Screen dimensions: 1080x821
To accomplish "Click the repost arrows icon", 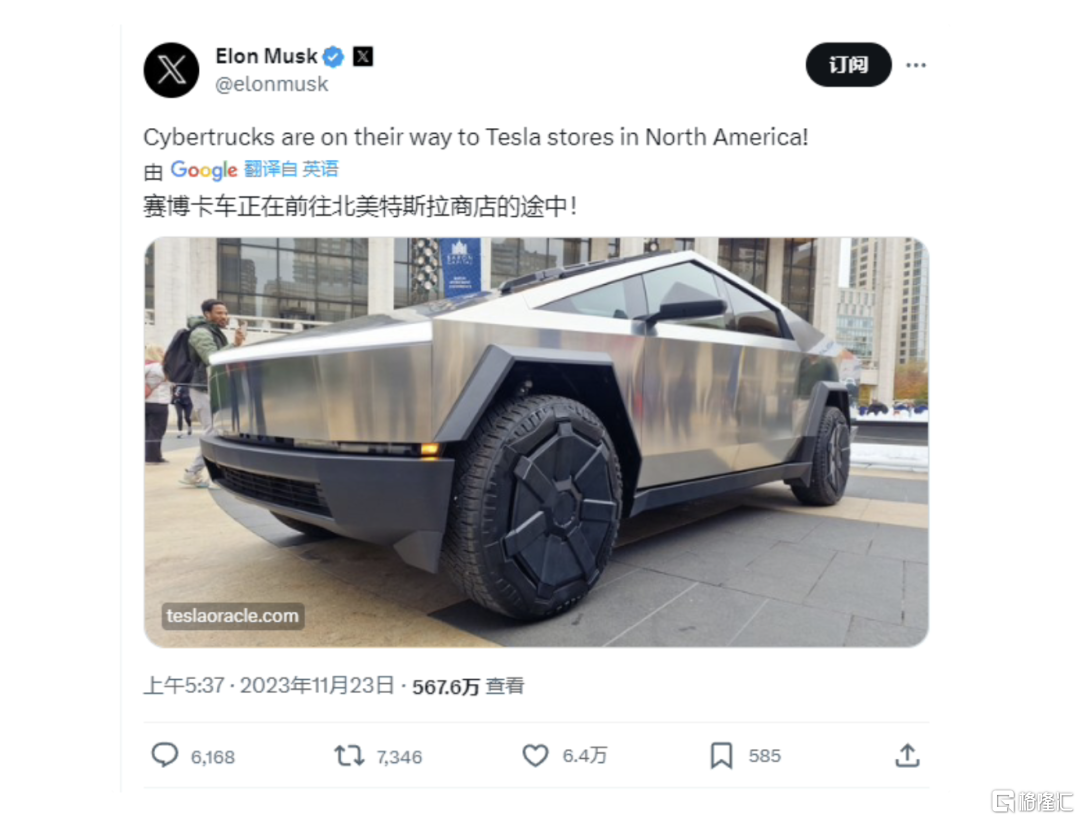I will coord(349,756).
